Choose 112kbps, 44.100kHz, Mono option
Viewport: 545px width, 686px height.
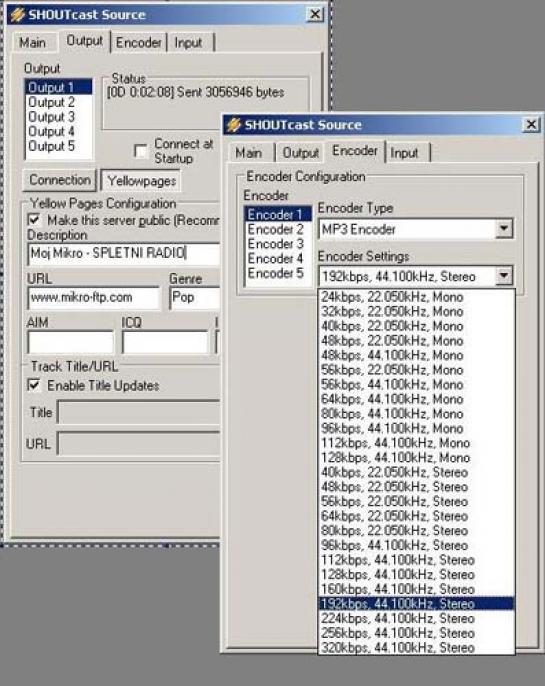point(416,443)
